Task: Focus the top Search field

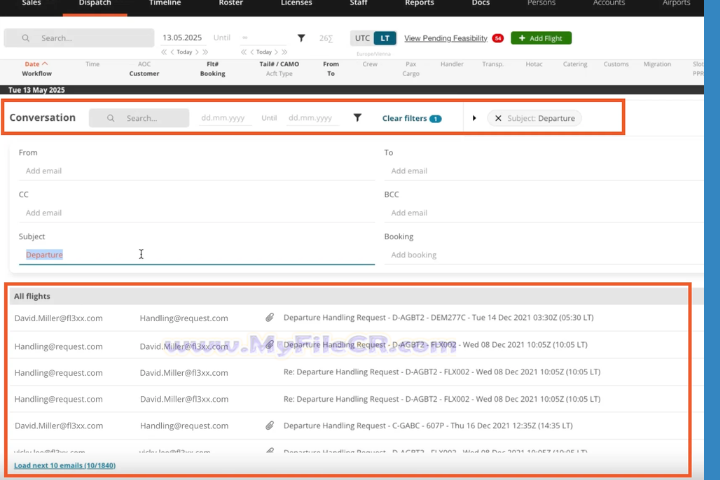Action: pyautogui.click(x=79, y=38)
